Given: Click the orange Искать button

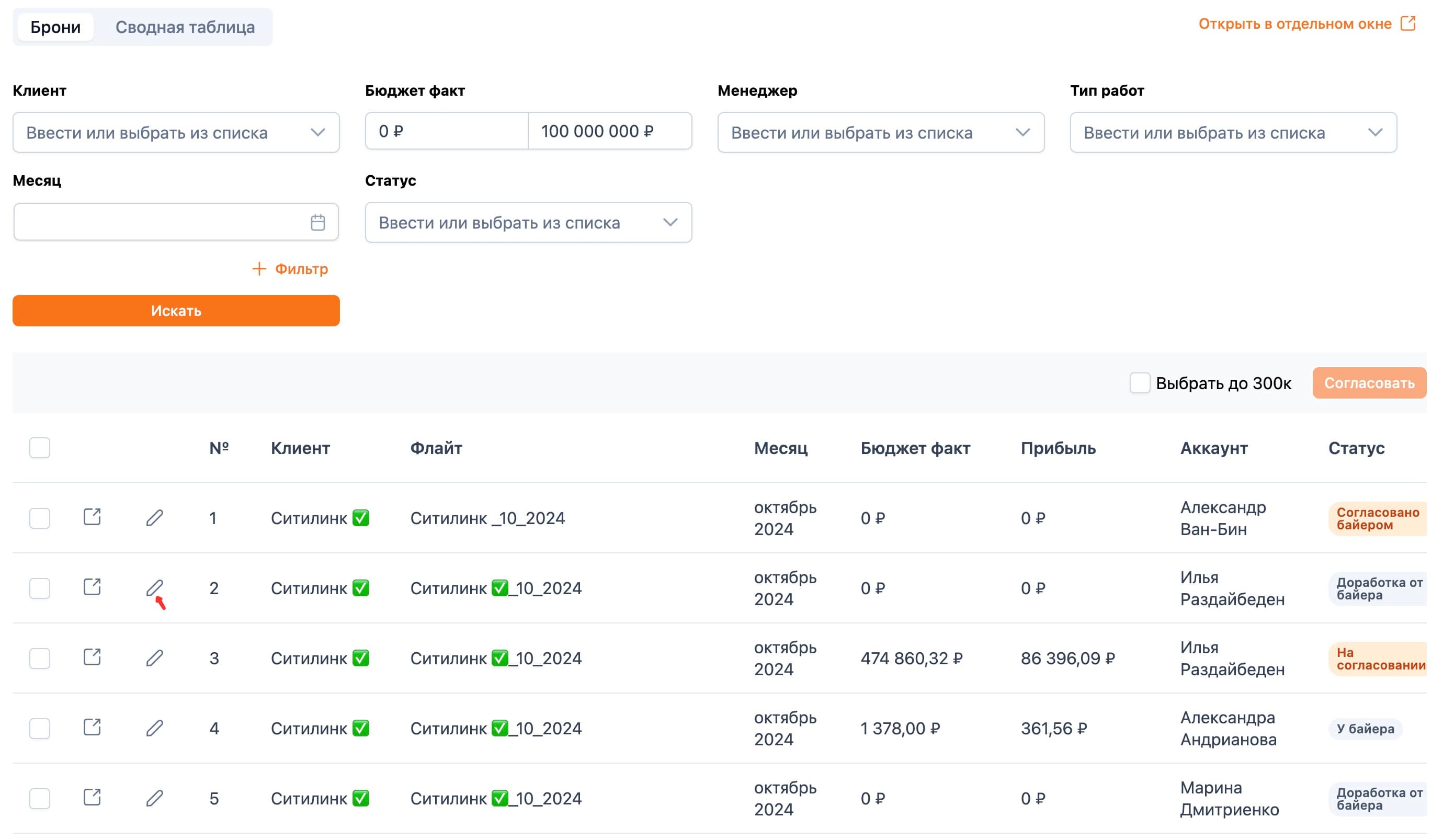Looking at the screenshot, I should coord(176,311).
